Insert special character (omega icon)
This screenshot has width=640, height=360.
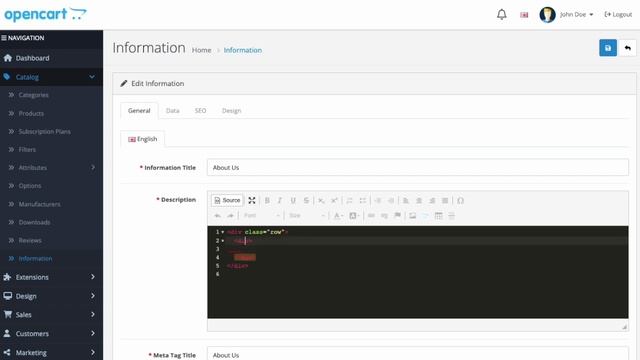(x=460, y=200)
